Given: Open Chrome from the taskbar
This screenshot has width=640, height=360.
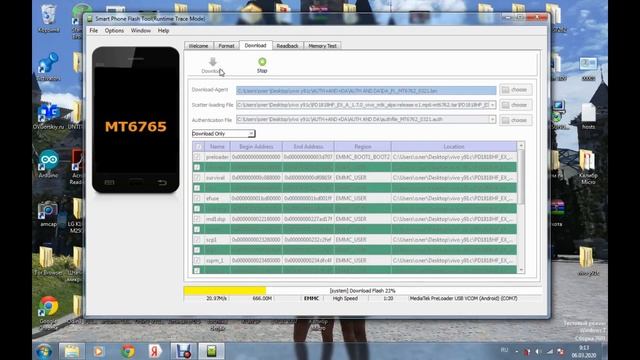Looking at the screenshot, I should click(127, 351).
